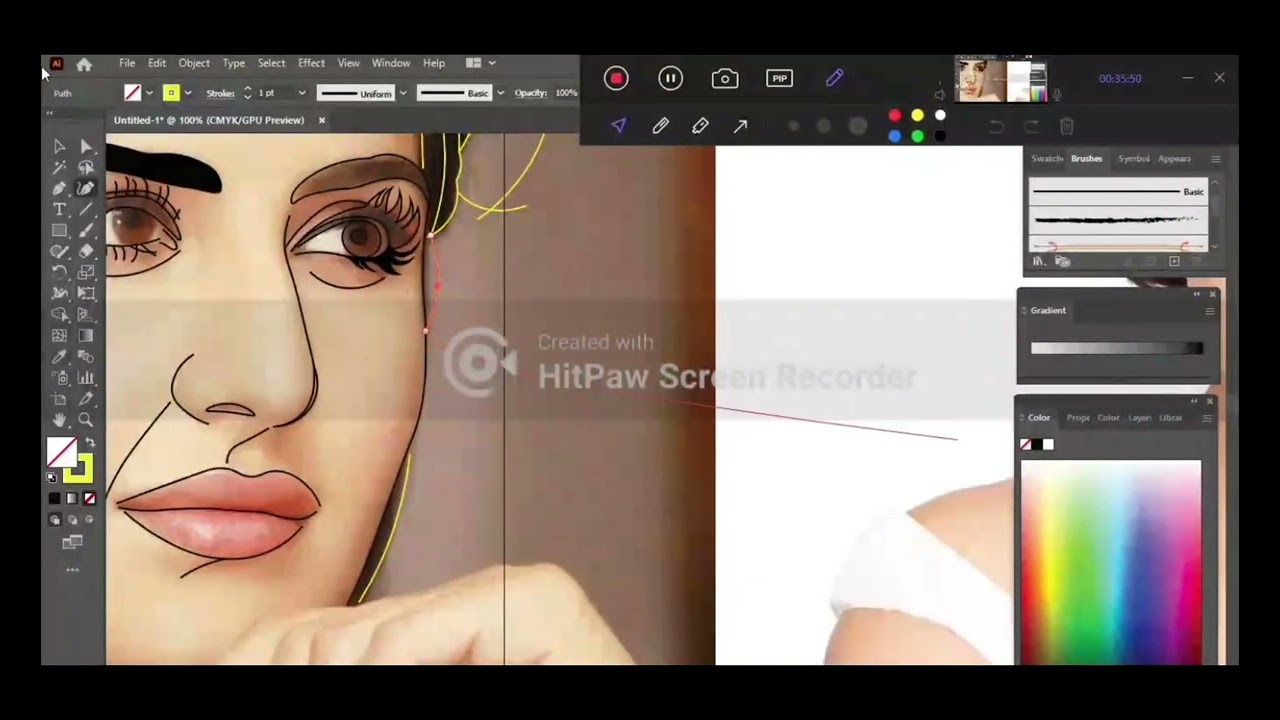Open the stroke color dropdown

[187, 93]
